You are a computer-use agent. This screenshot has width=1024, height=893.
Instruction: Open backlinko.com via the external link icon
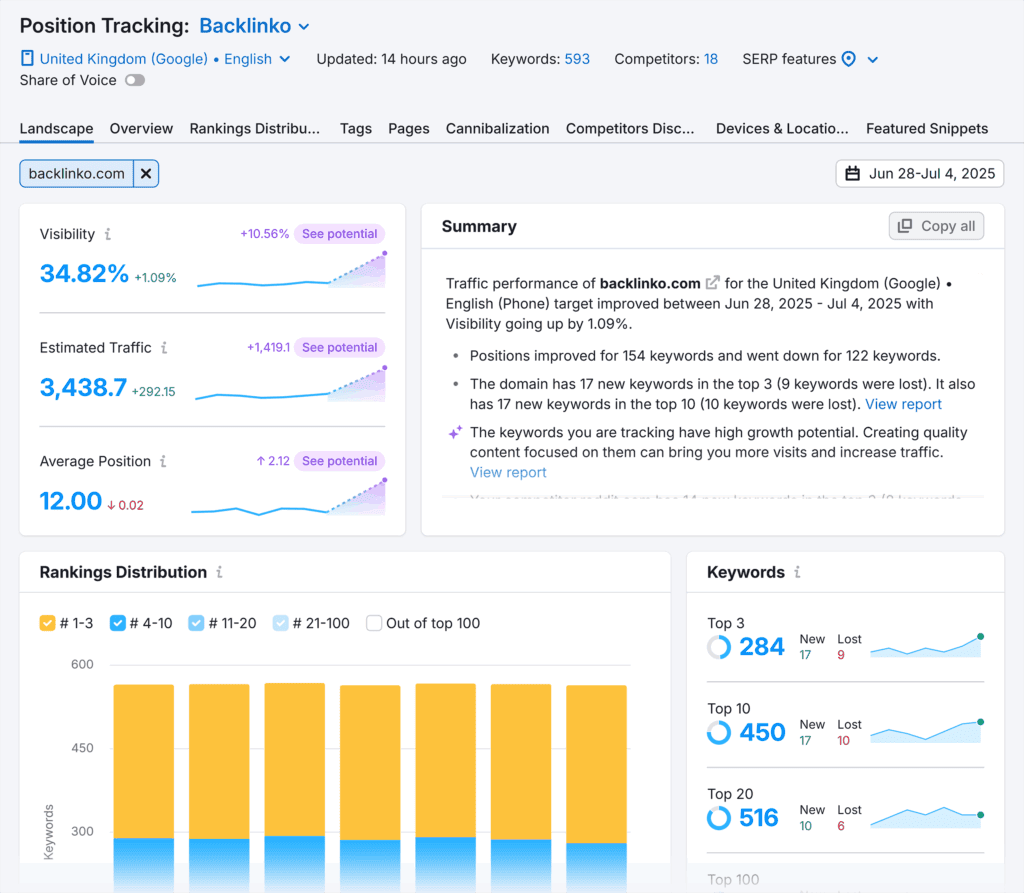(712, 283)
